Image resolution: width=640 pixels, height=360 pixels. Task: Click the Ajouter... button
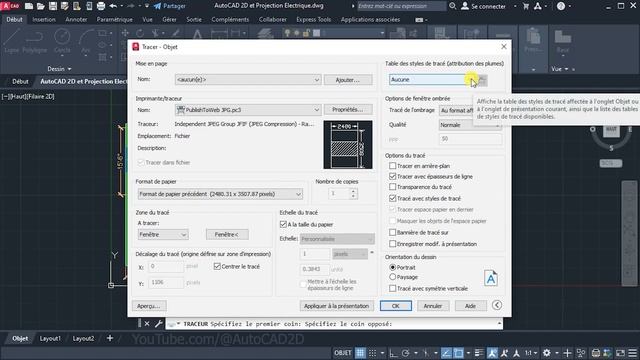pyautogui.click(x=348, y=80)
